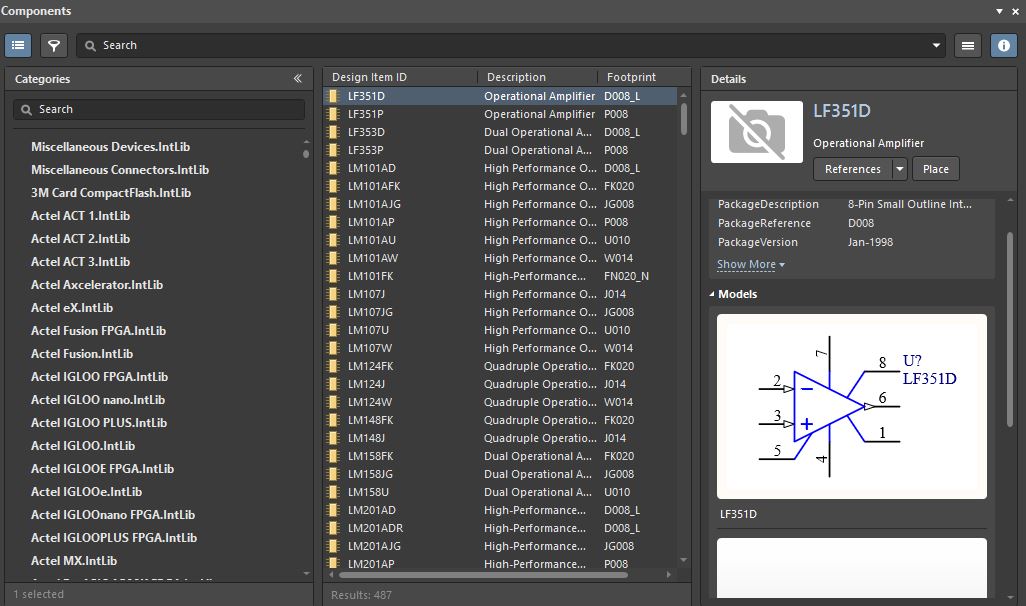Image resolution: width=1026 pixels, height=606 pixels.
Task: Click the component icon for LM101AFK
Action: [x=333, y=186]
